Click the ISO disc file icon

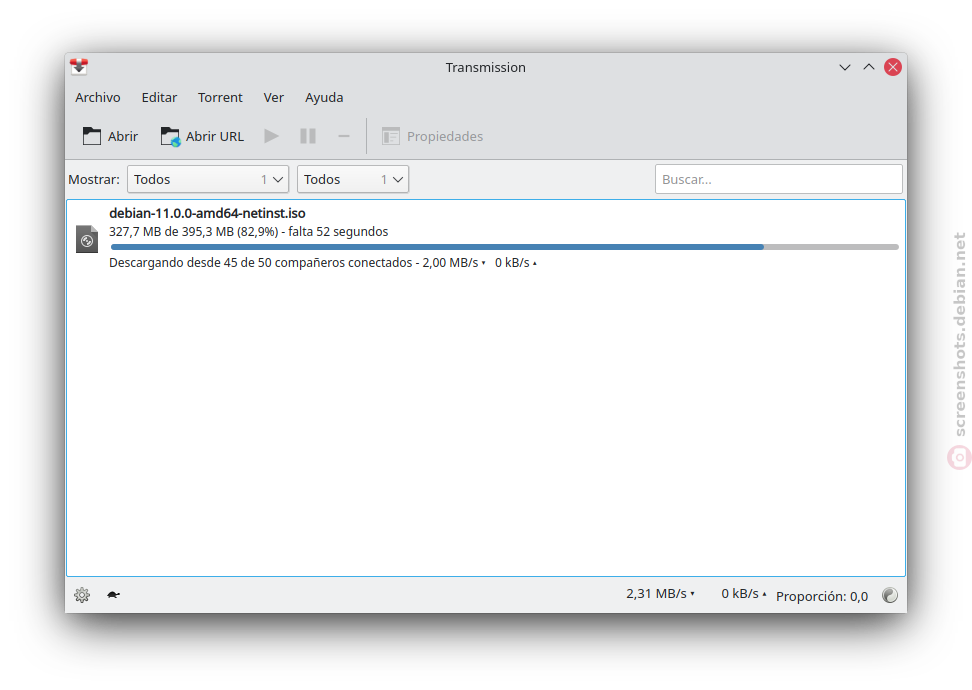tap(87, 239)
